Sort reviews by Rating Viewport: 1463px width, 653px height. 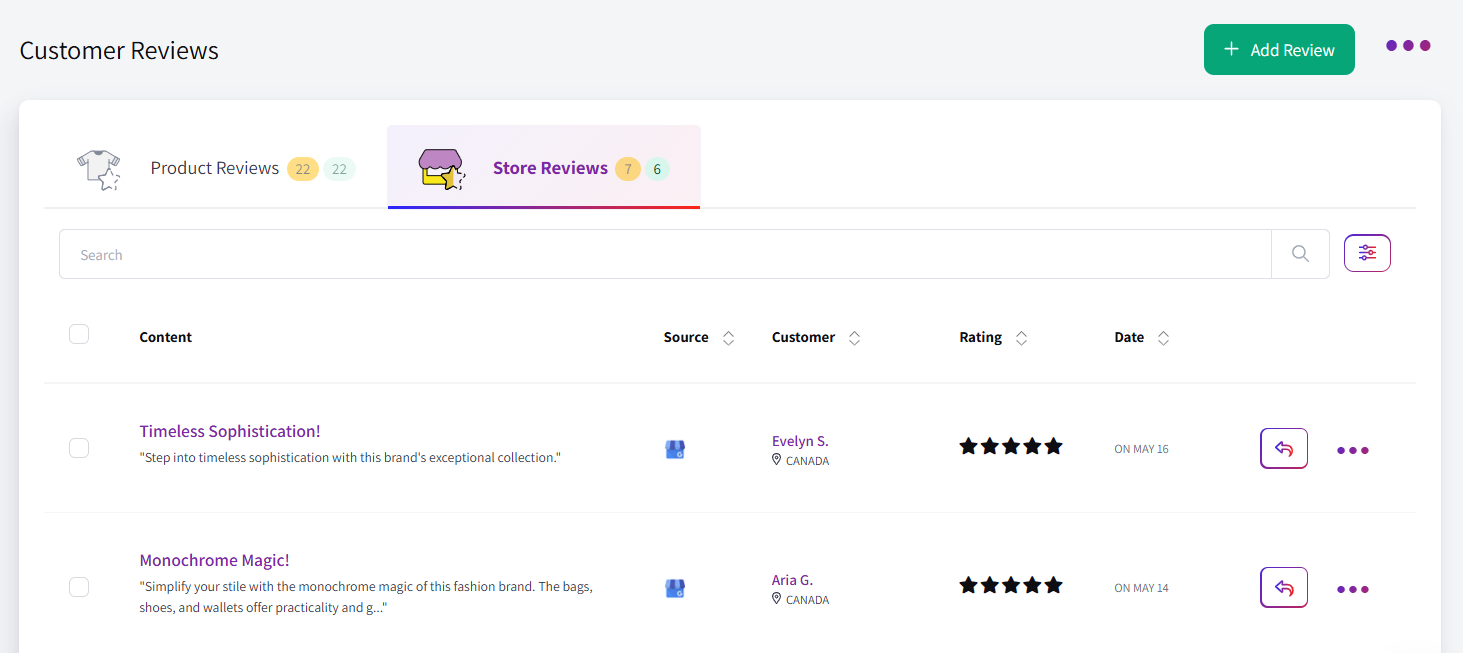point(1021,338)
